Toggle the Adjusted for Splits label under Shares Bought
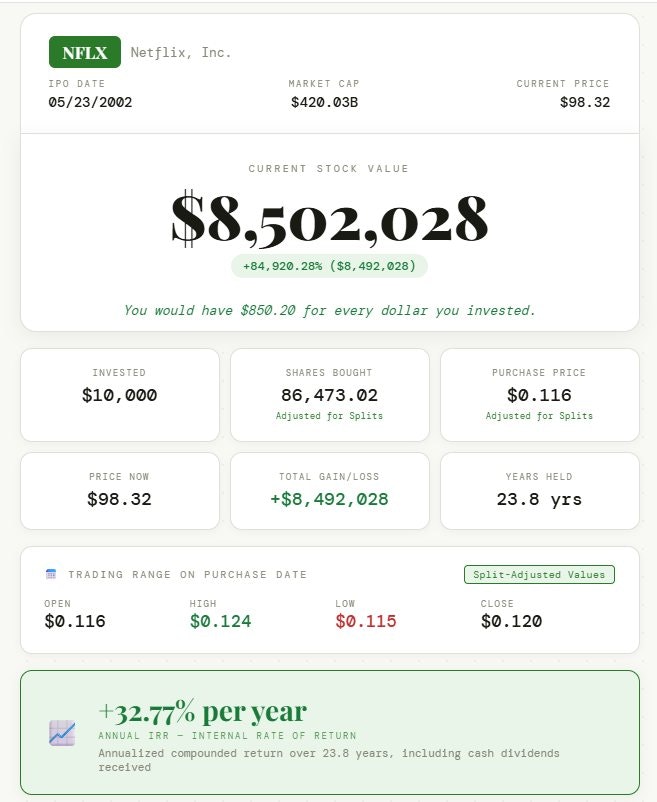 tap(329, 416)
